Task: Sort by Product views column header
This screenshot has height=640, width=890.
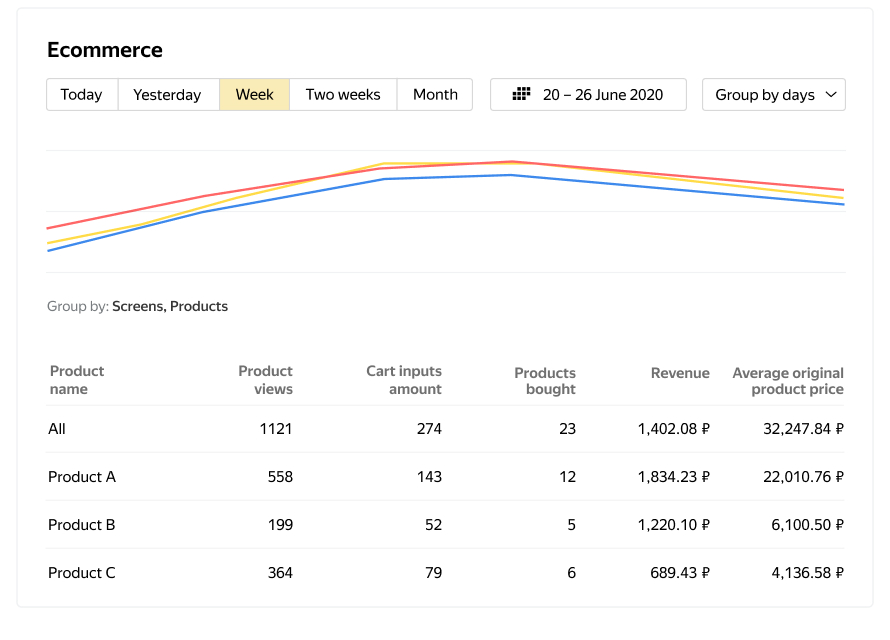Action: tap(265, 380)
